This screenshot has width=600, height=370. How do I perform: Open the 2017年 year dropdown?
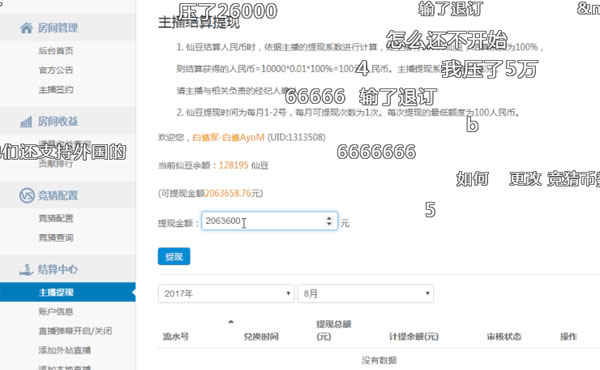click(x=226, y=293)
